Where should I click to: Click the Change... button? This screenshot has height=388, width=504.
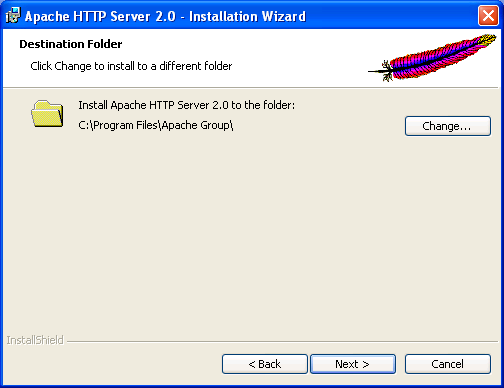tap(448, 126)
